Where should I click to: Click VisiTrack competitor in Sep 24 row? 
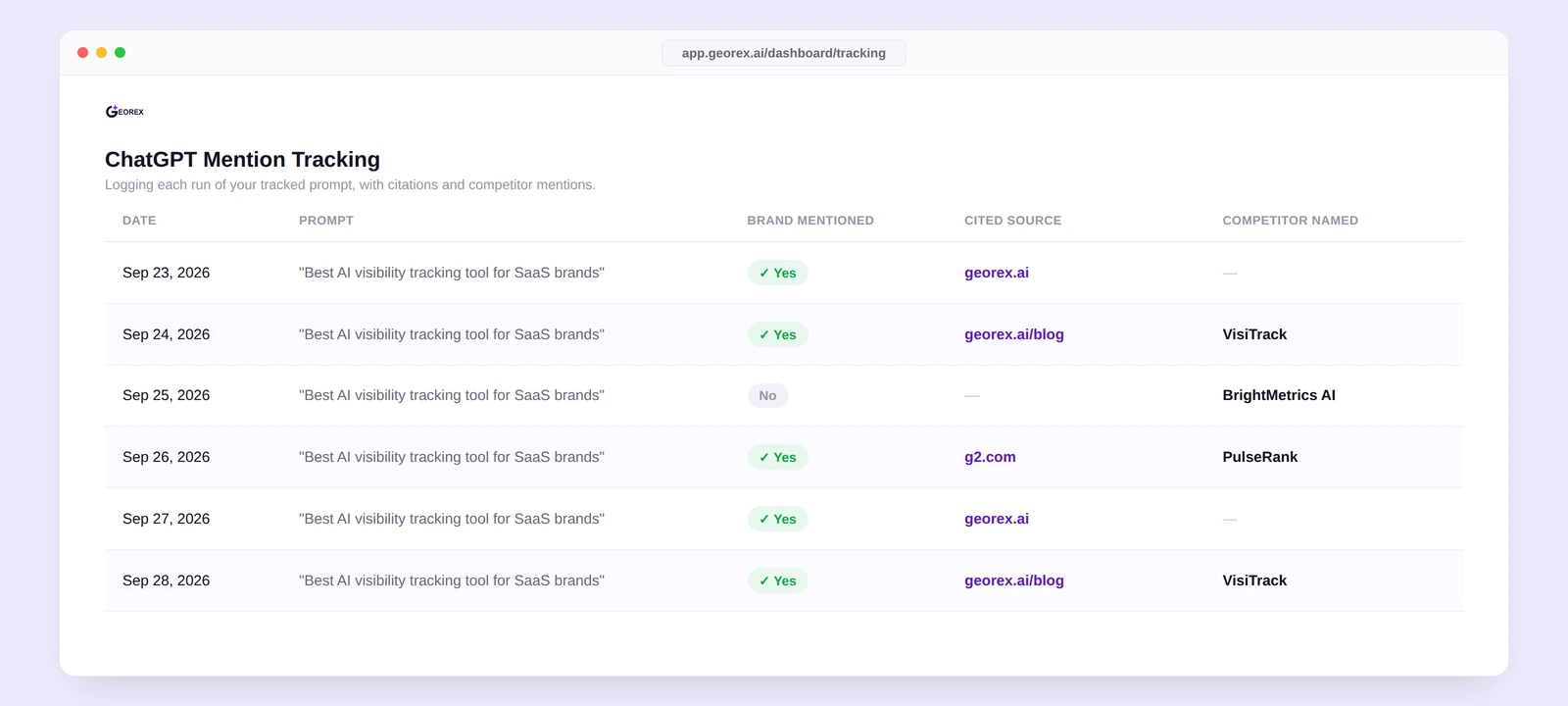[1255, 334]
